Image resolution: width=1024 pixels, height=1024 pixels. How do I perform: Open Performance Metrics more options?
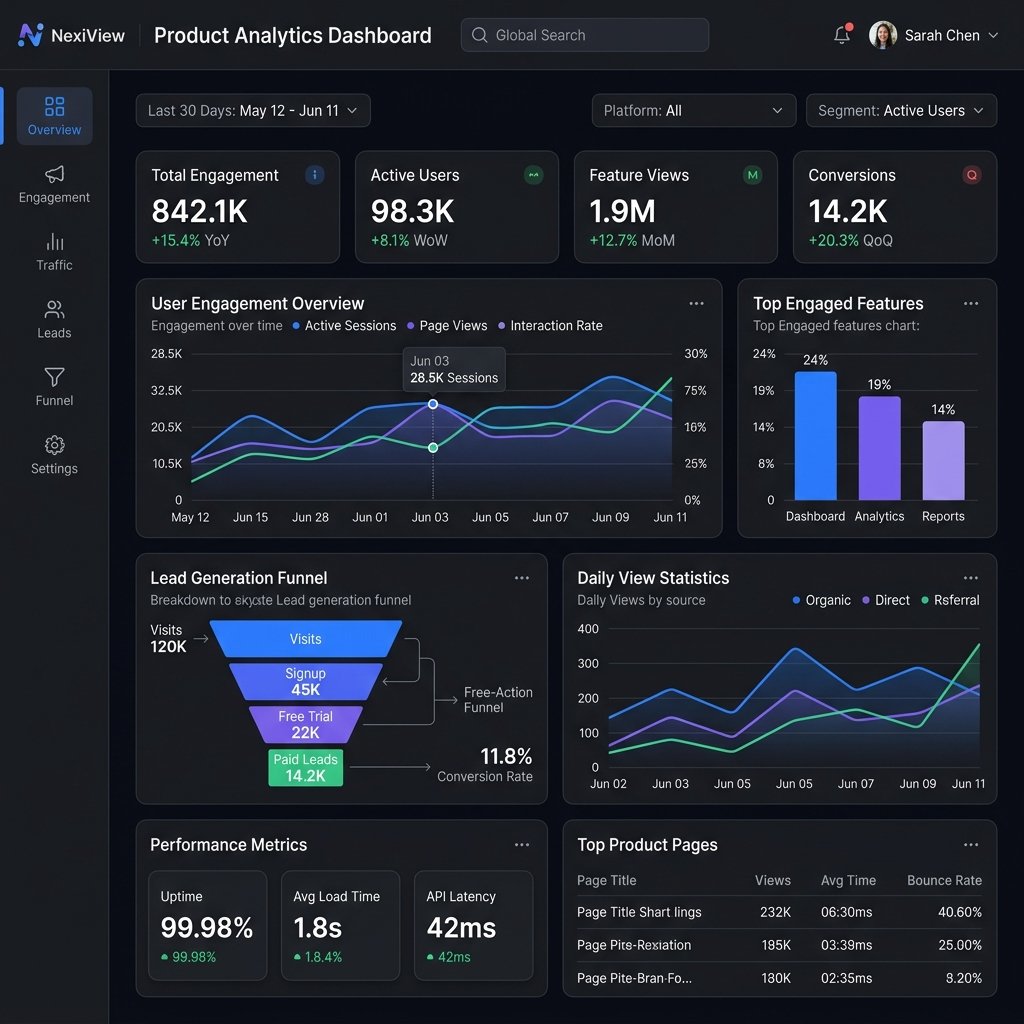521,844
